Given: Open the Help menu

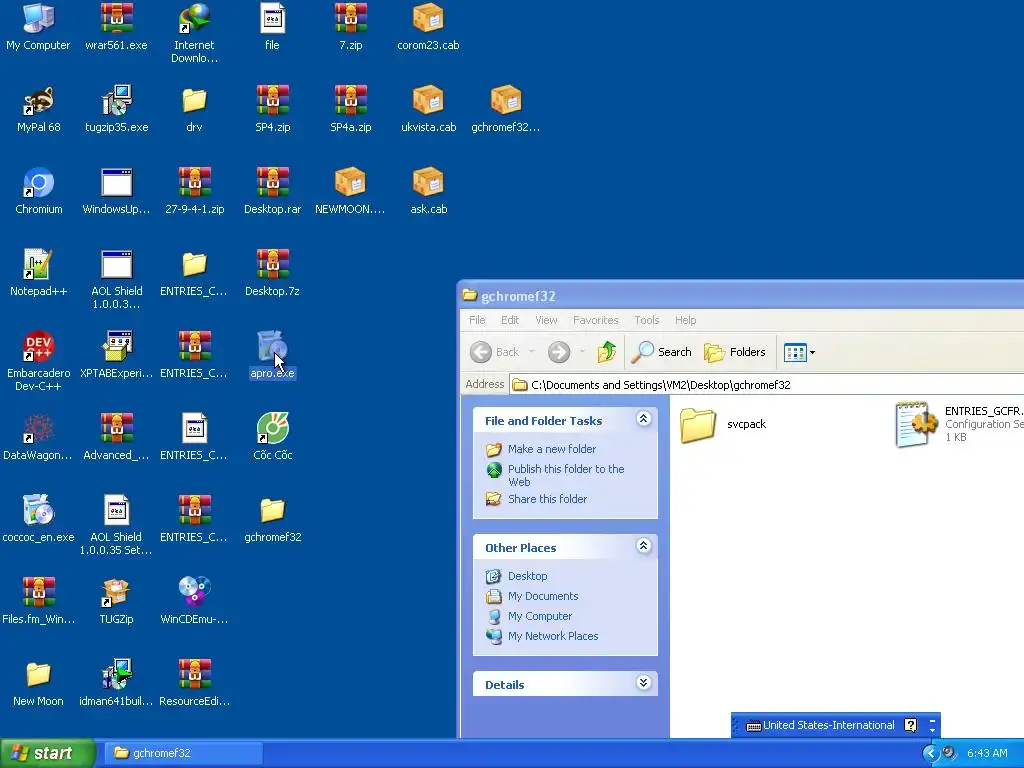Looking at the screenshot, I should click(686, 320).
